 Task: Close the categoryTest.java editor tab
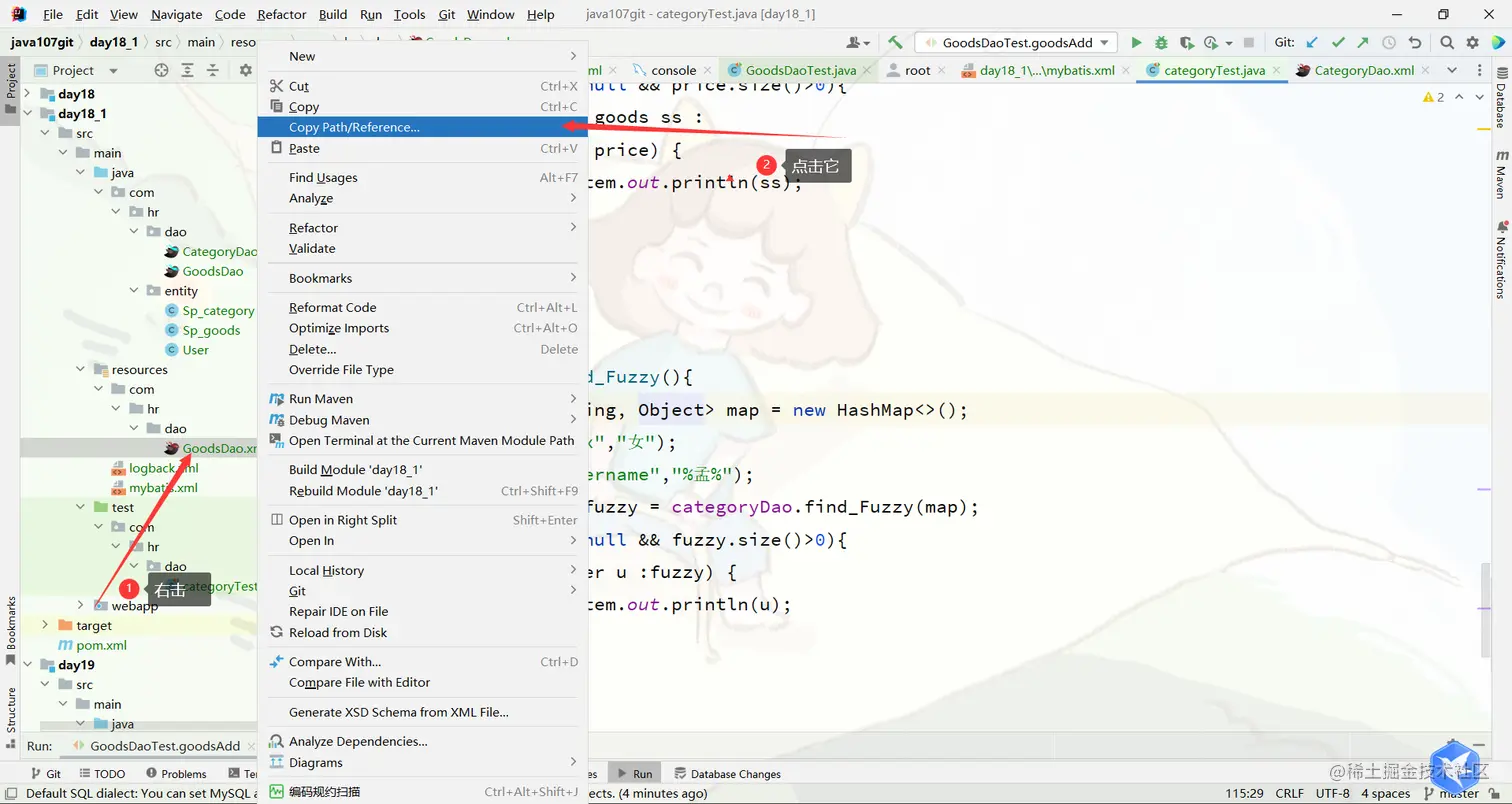[x=1277, y=70]
